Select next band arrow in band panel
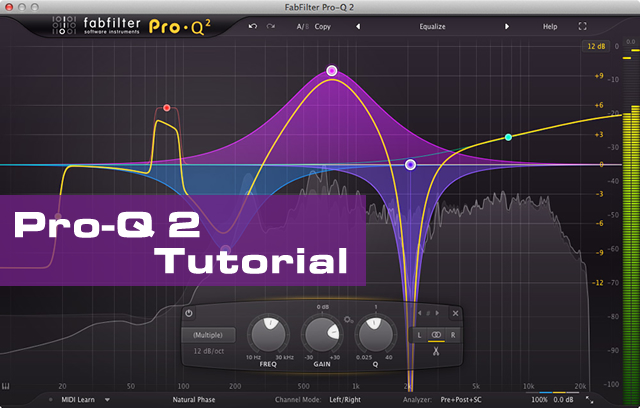Viewport: 640px width, 408px height. click(x=437, y=313)
